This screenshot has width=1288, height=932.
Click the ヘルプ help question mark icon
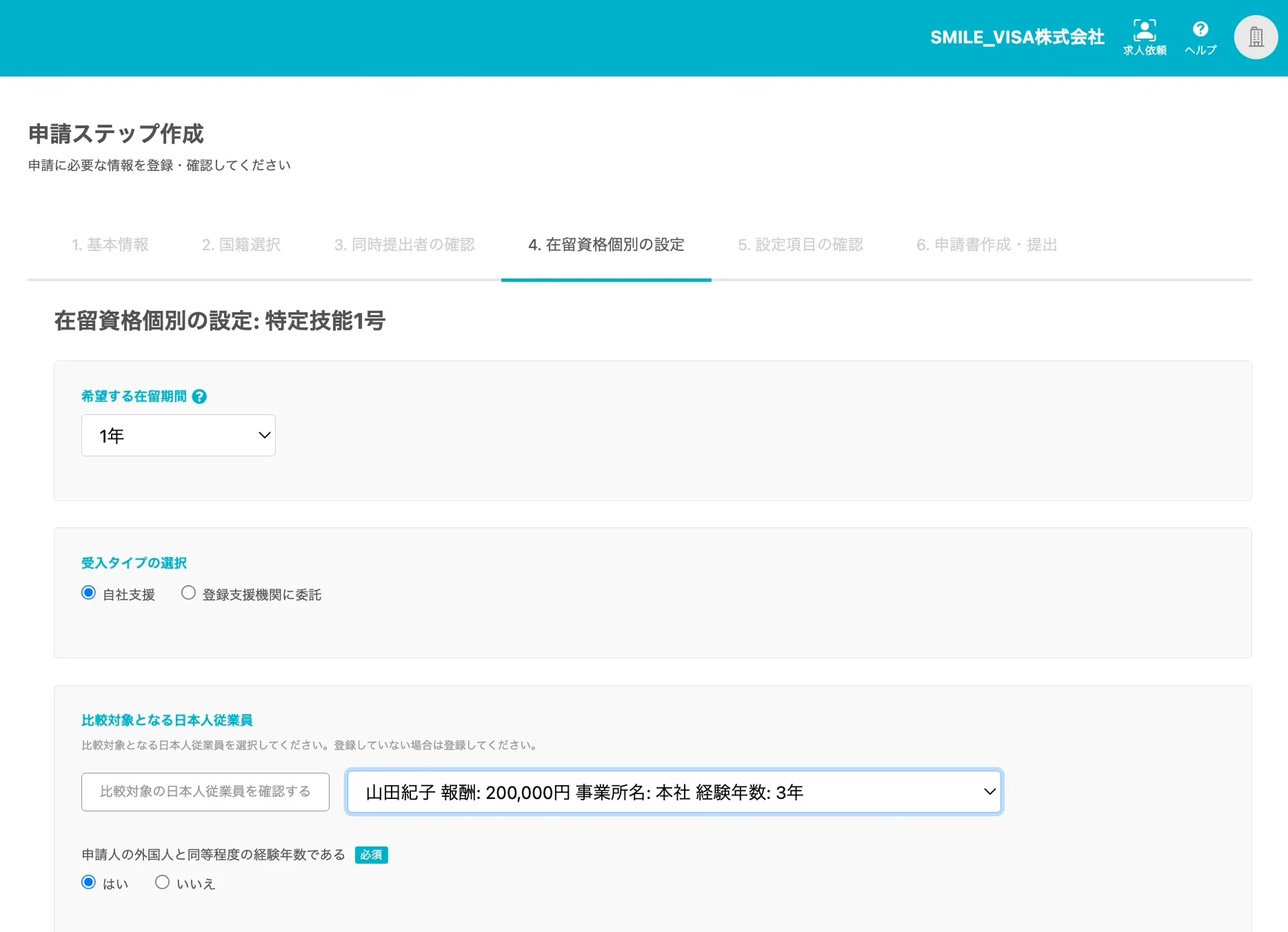tap(1200, 37)
